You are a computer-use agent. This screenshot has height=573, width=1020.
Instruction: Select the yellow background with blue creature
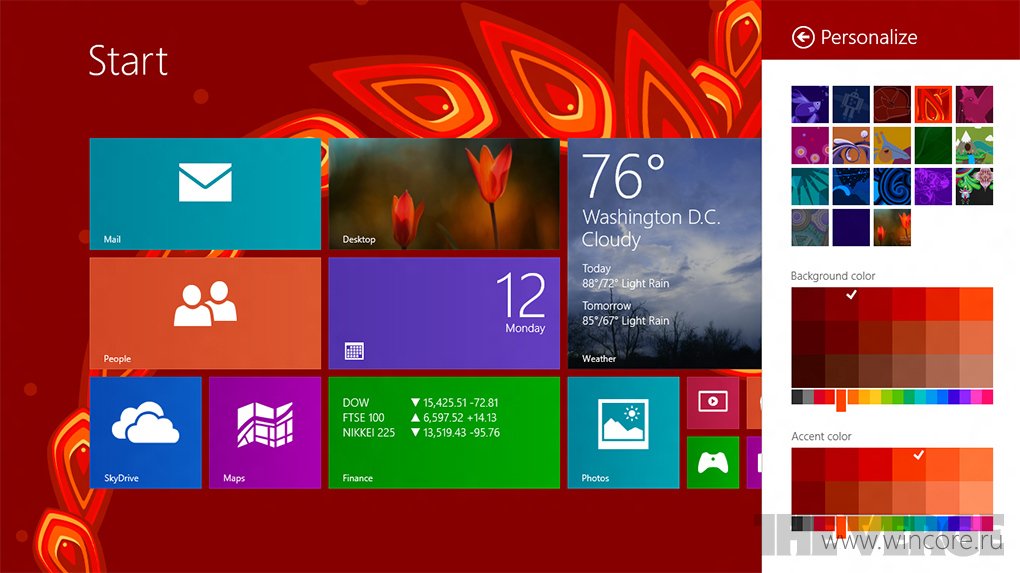(892, 145)
